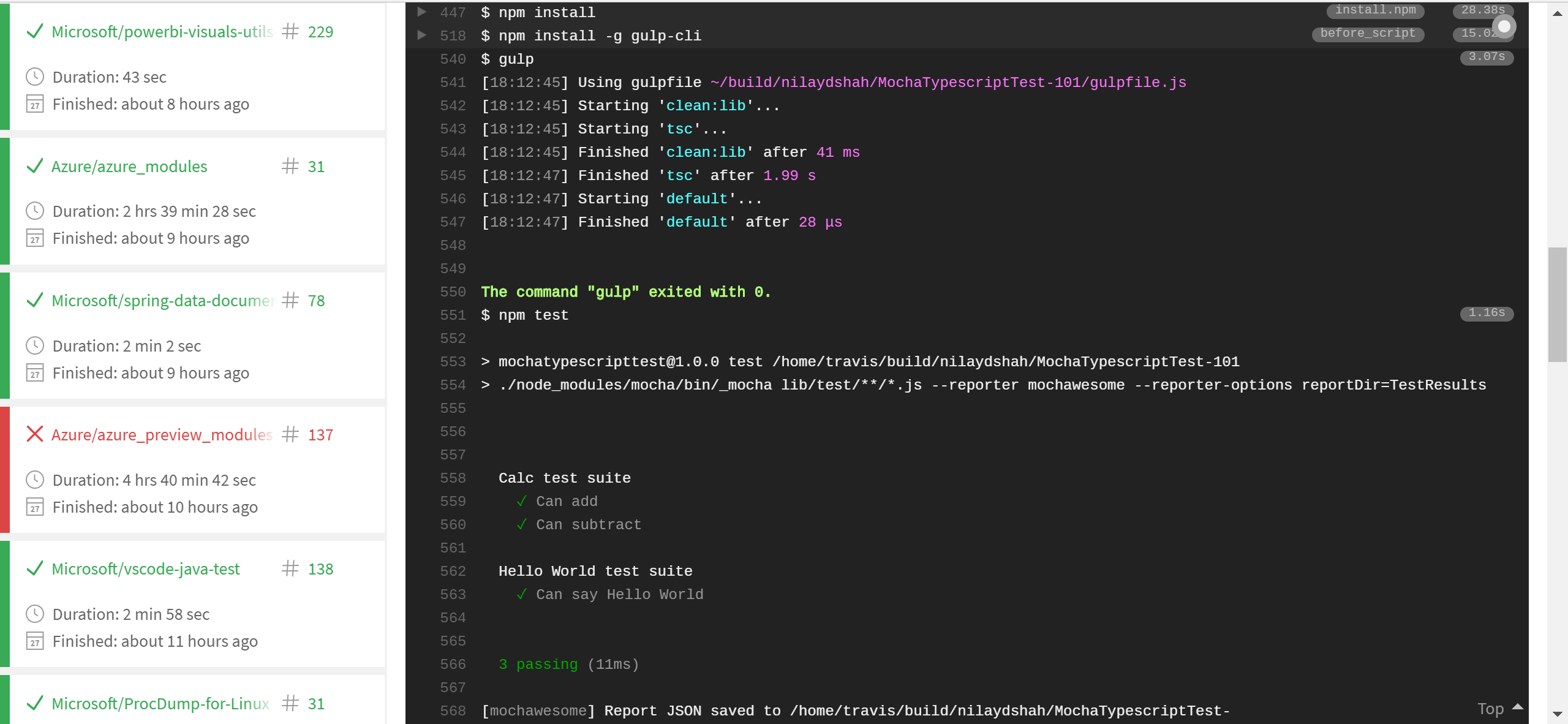This screenshot has height=724, width=1568.
Task: Click '3 passing' test result text
Action: (538, 665)
